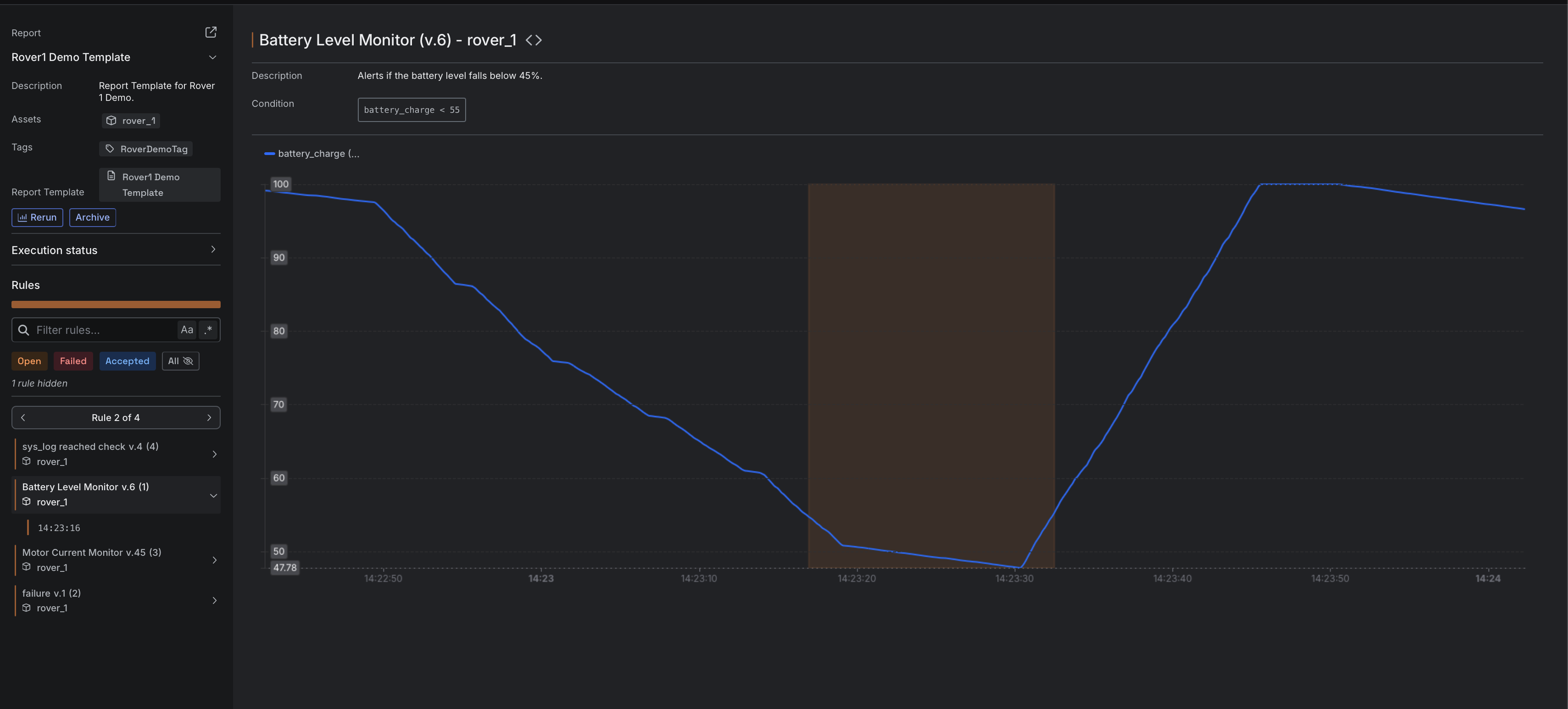Go to previous rule arrow
Screen dimensions: 1568x709
click(23, 417)
